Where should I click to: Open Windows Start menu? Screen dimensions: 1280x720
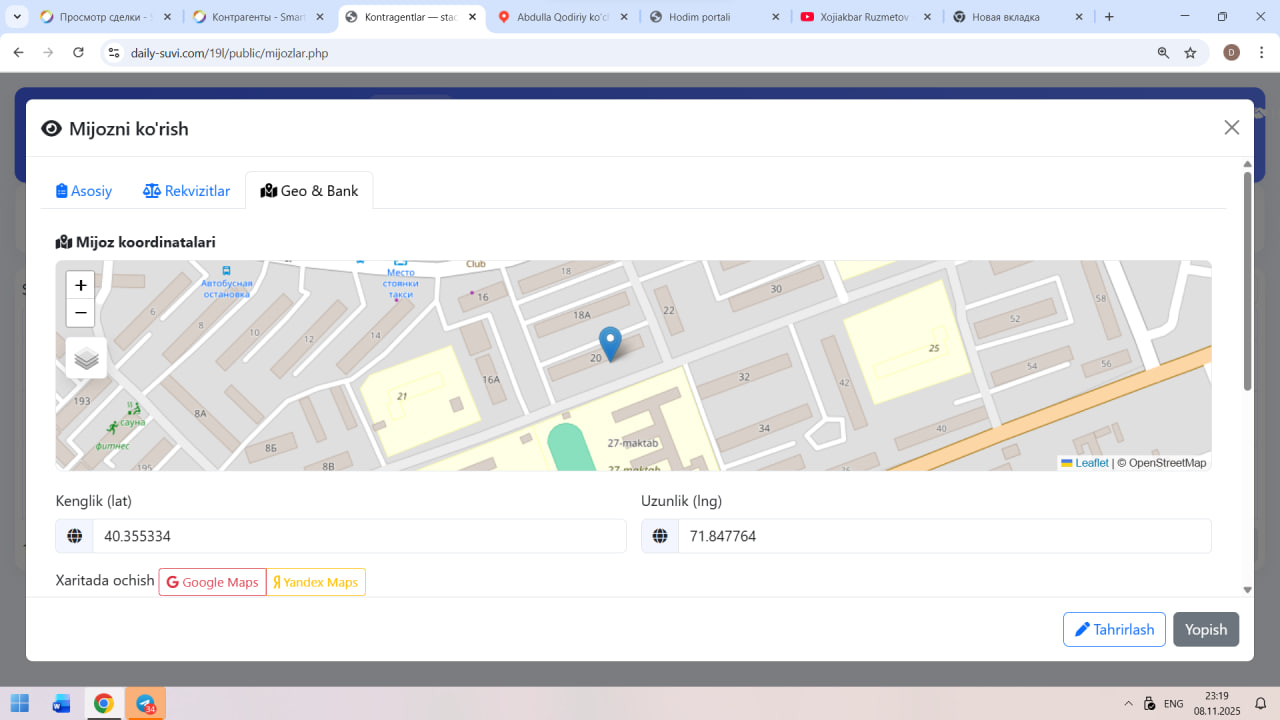(x=20, y=703)
